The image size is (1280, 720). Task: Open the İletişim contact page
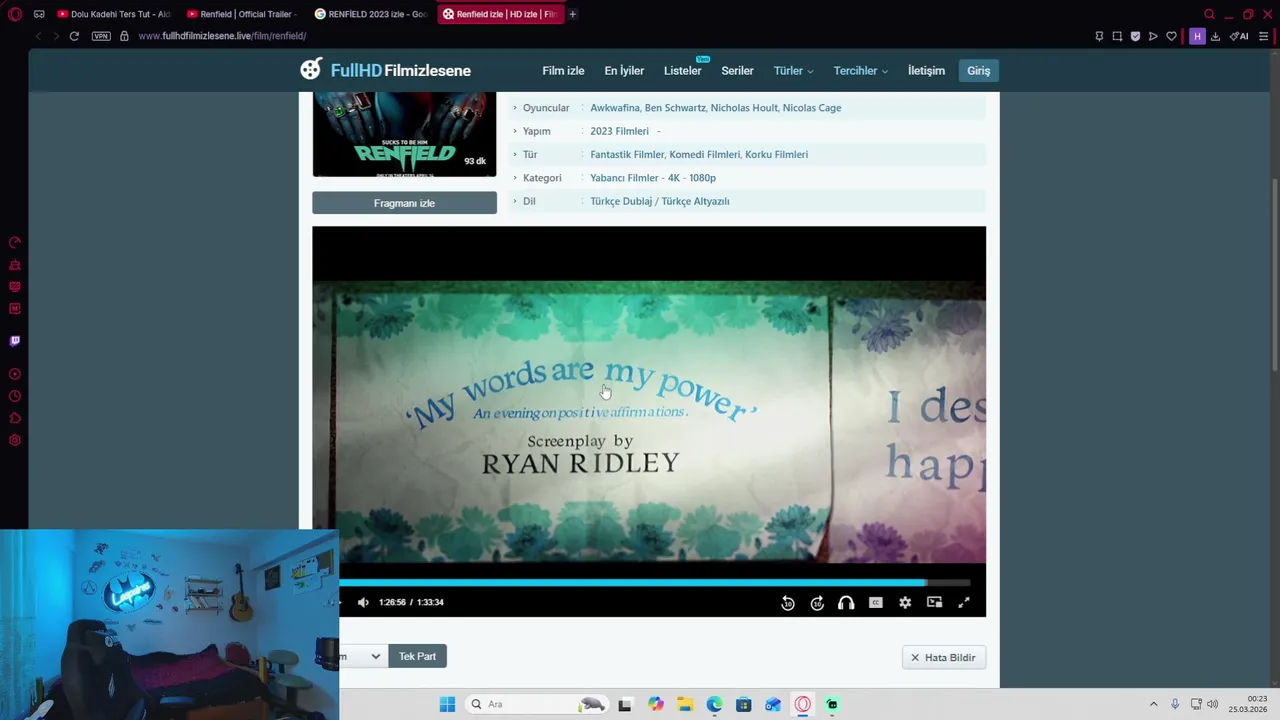pos(926,70)
